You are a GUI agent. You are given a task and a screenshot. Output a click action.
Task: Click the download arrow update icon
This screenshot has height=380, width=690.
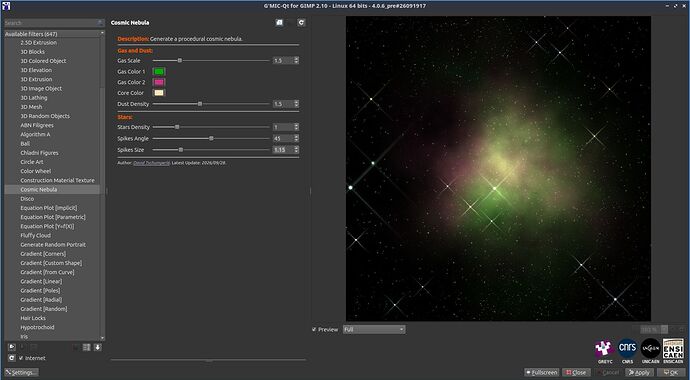coord(97,347)
